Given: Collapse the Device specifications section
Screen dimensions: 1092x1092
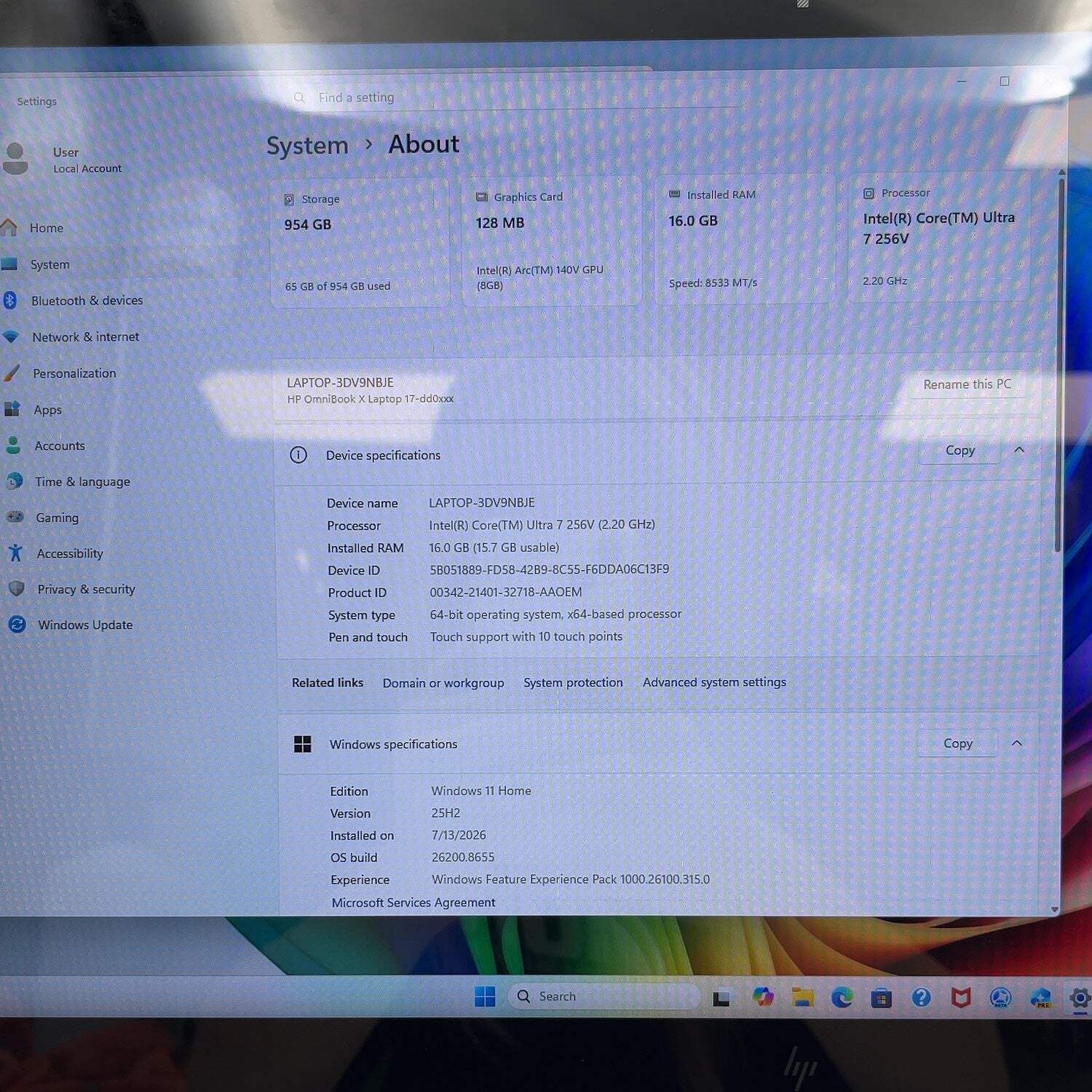Looking at the screenshot, I should pos(1019,450).
